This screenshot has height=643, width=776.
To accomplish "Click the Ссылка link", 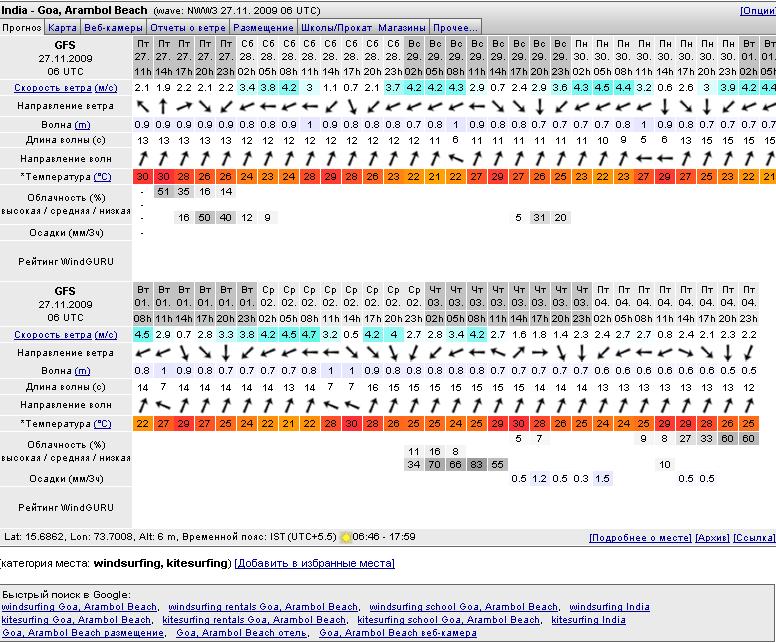I will (x=753, y=538).
